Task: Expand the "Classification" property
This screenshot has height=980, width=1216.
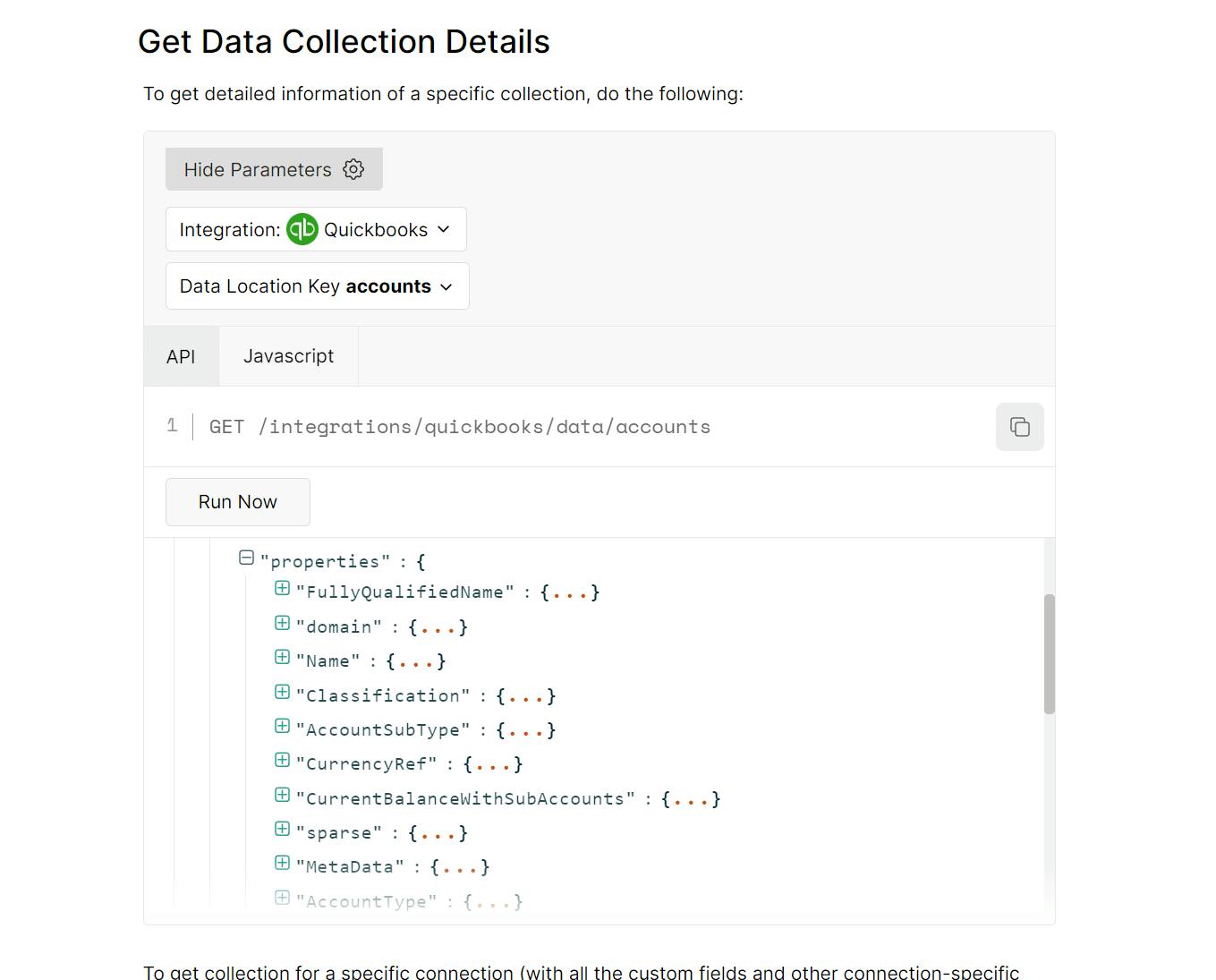Action: point(282,692)
